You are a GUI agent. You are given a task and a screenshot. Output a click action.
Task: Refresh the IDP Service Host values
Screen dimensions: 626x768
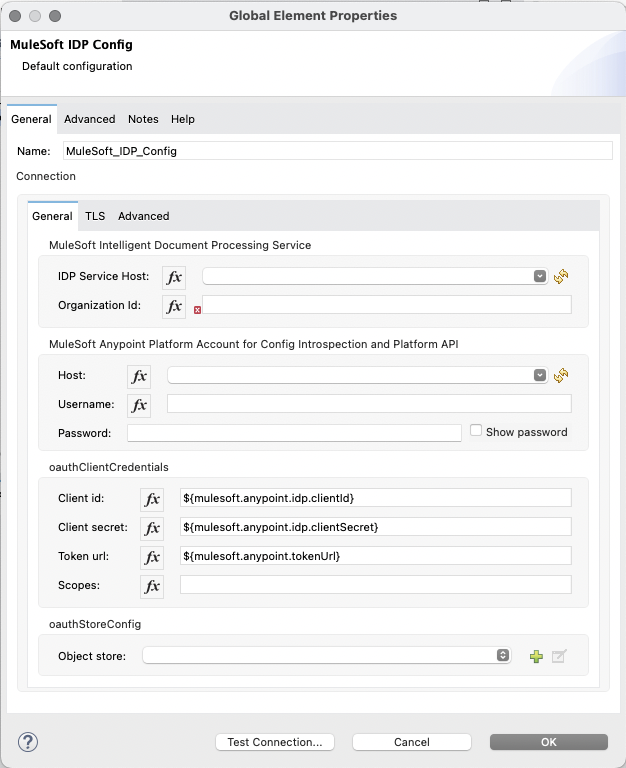coord(561,277)
